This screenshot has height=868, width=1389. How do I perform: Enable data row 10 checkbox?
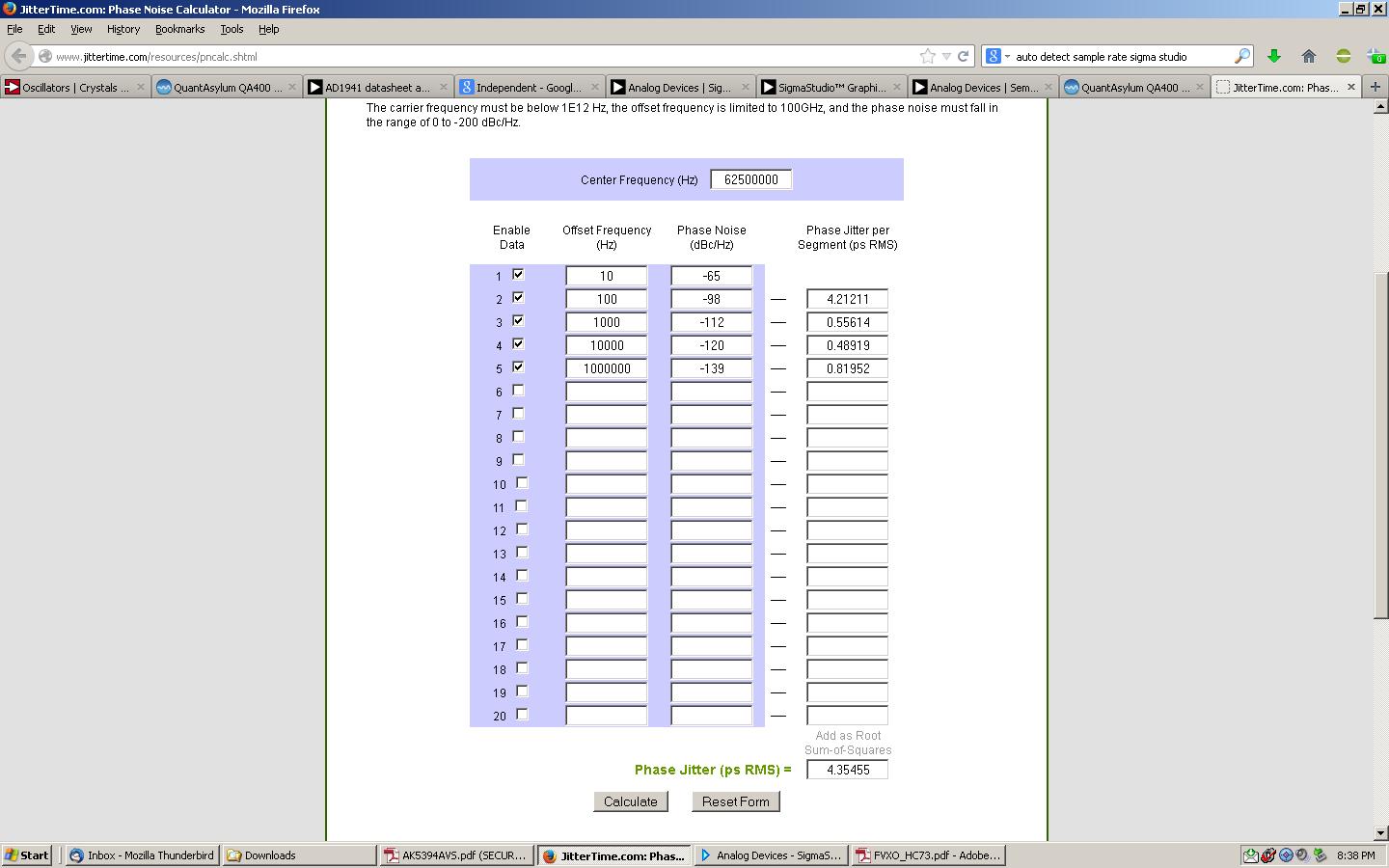522,483
